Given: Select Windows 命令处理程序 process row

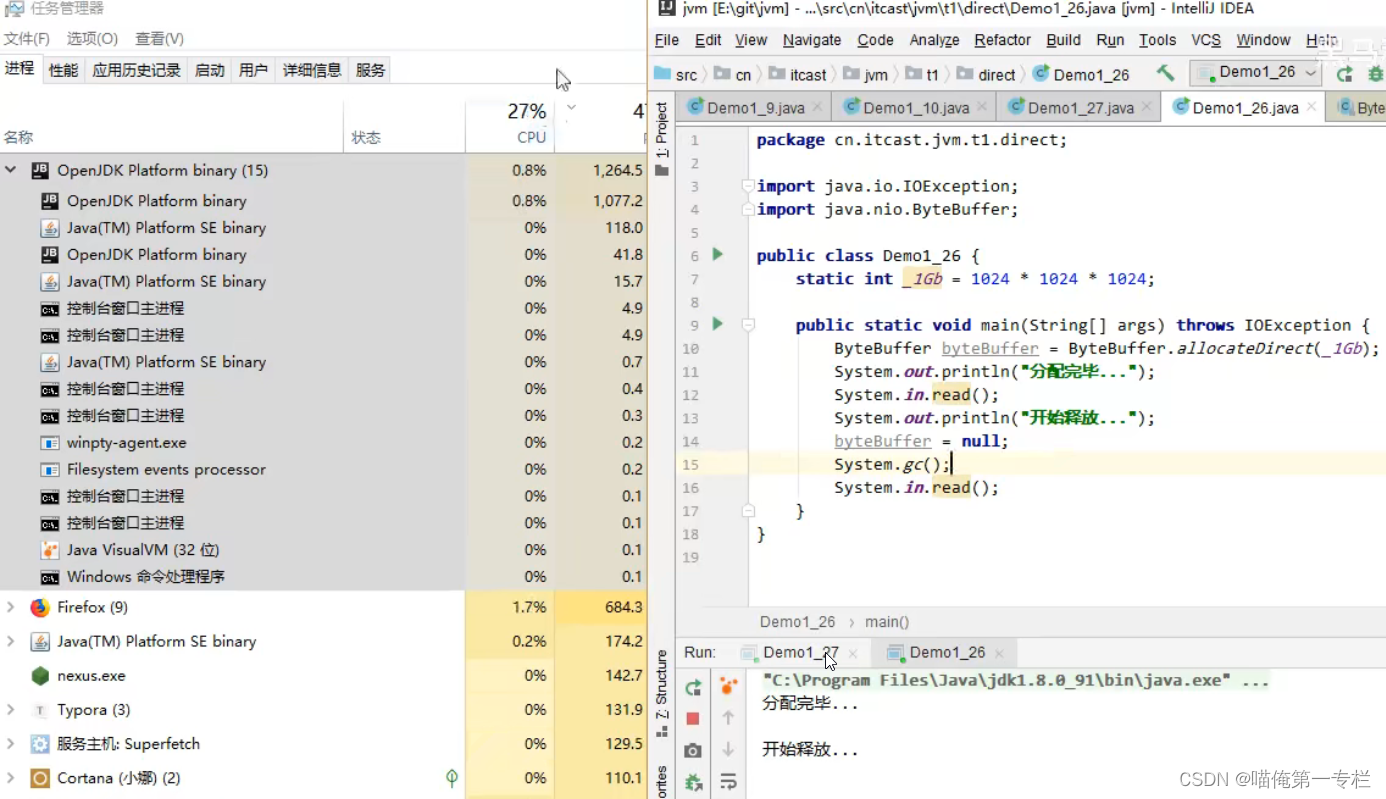Looking at the screenshot, I should click(x=323, y=577).
